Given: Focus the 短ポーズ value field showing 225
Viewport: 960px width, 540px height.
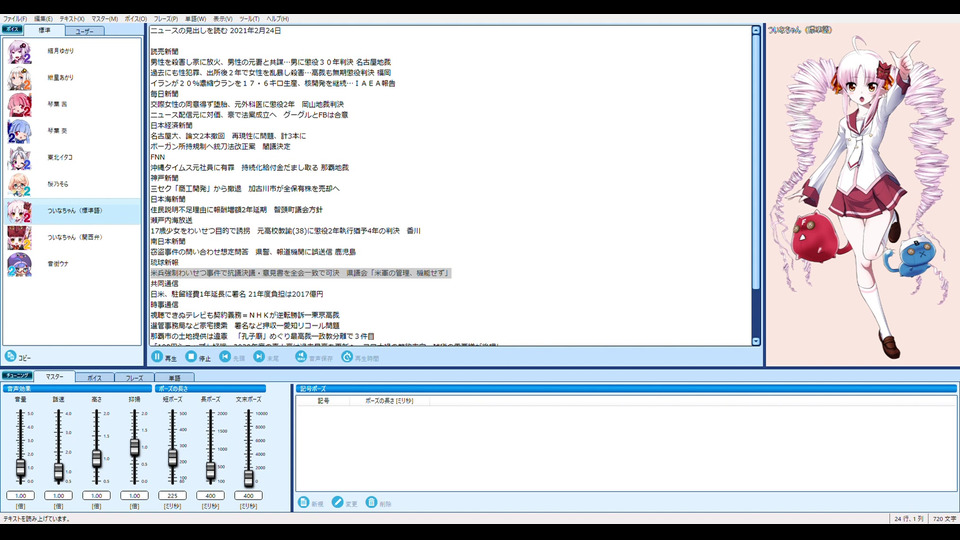Looking at the screenshot, I should pos(172,495).
